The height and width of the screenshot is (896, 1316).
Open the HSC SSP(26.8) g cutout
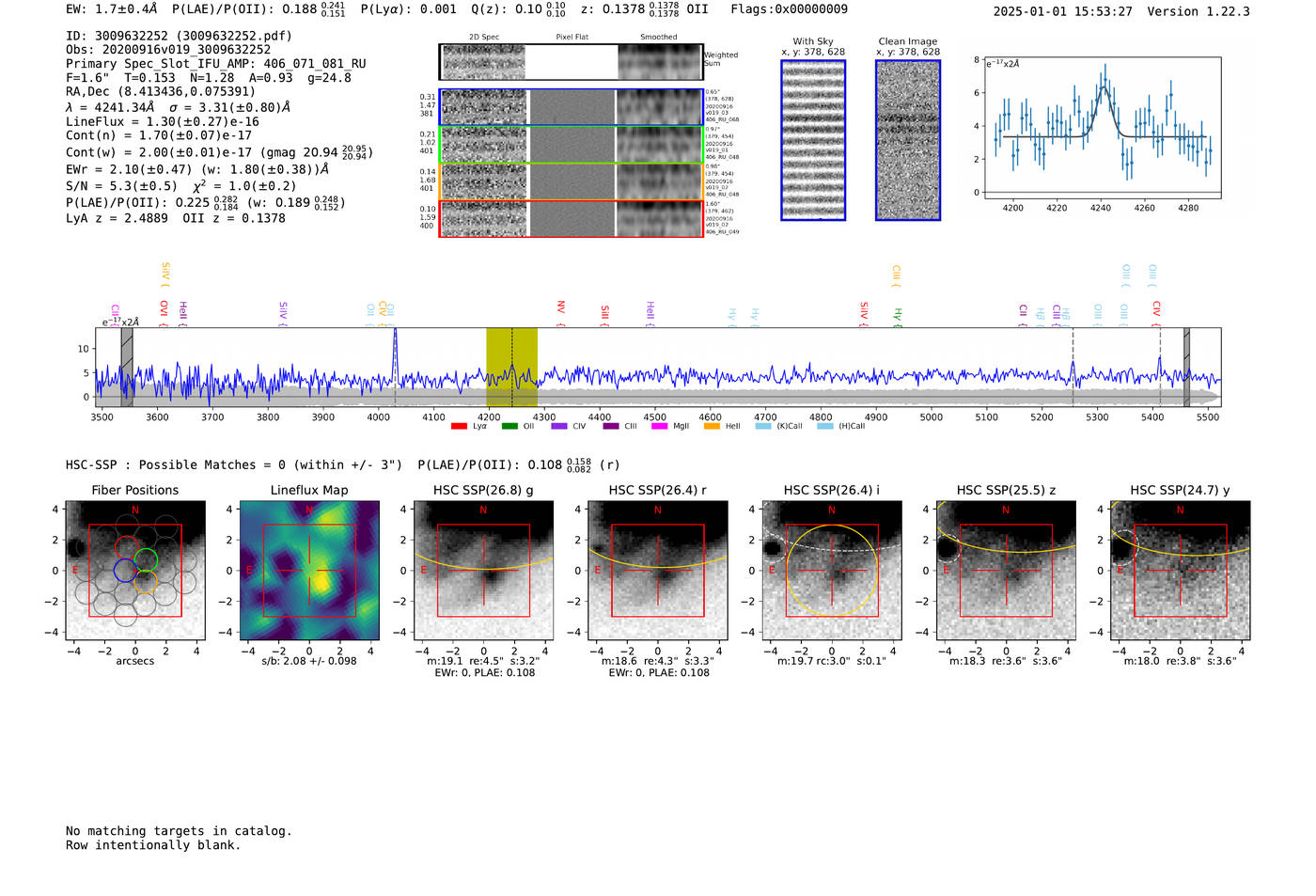tap(483, 570)
